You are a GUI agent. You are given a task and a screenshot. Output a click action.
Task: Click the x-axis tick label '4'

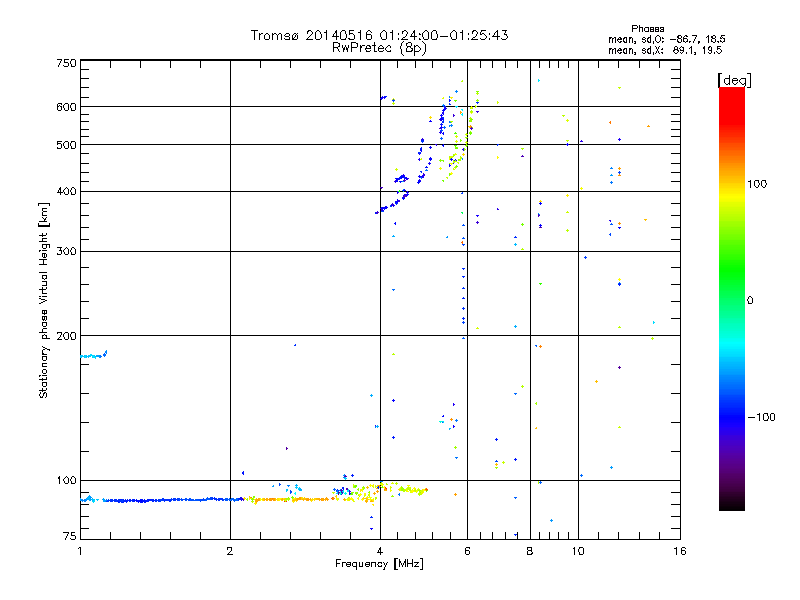(380, 551)
